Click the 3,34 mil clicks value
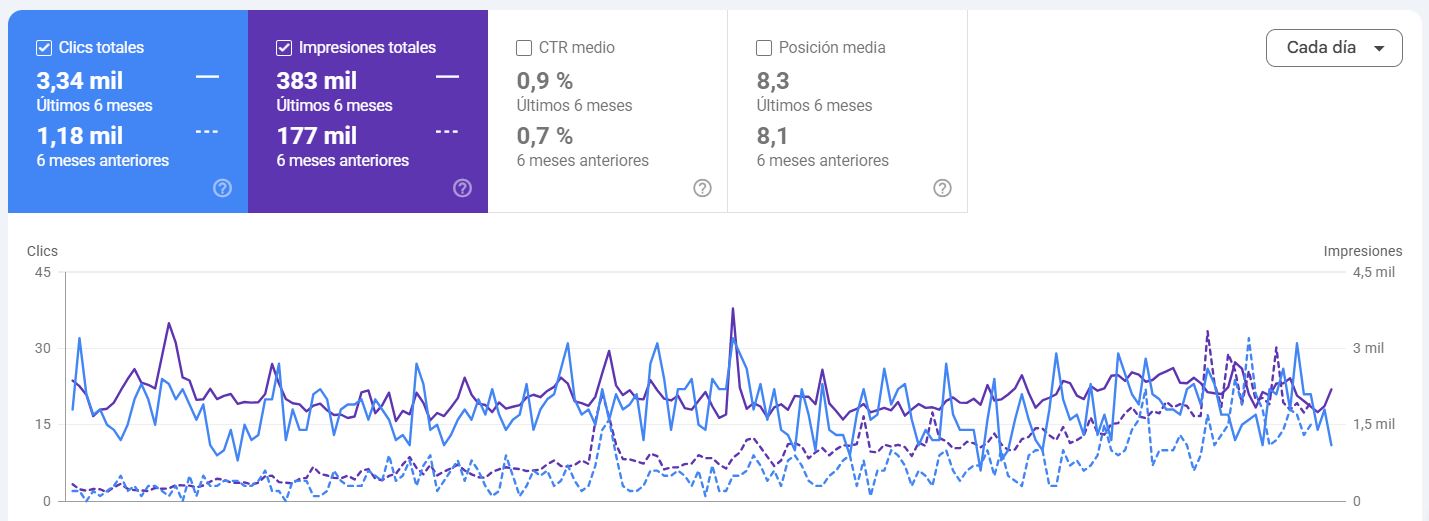Viewport: 1429px width, 521px height. (80, 81)
